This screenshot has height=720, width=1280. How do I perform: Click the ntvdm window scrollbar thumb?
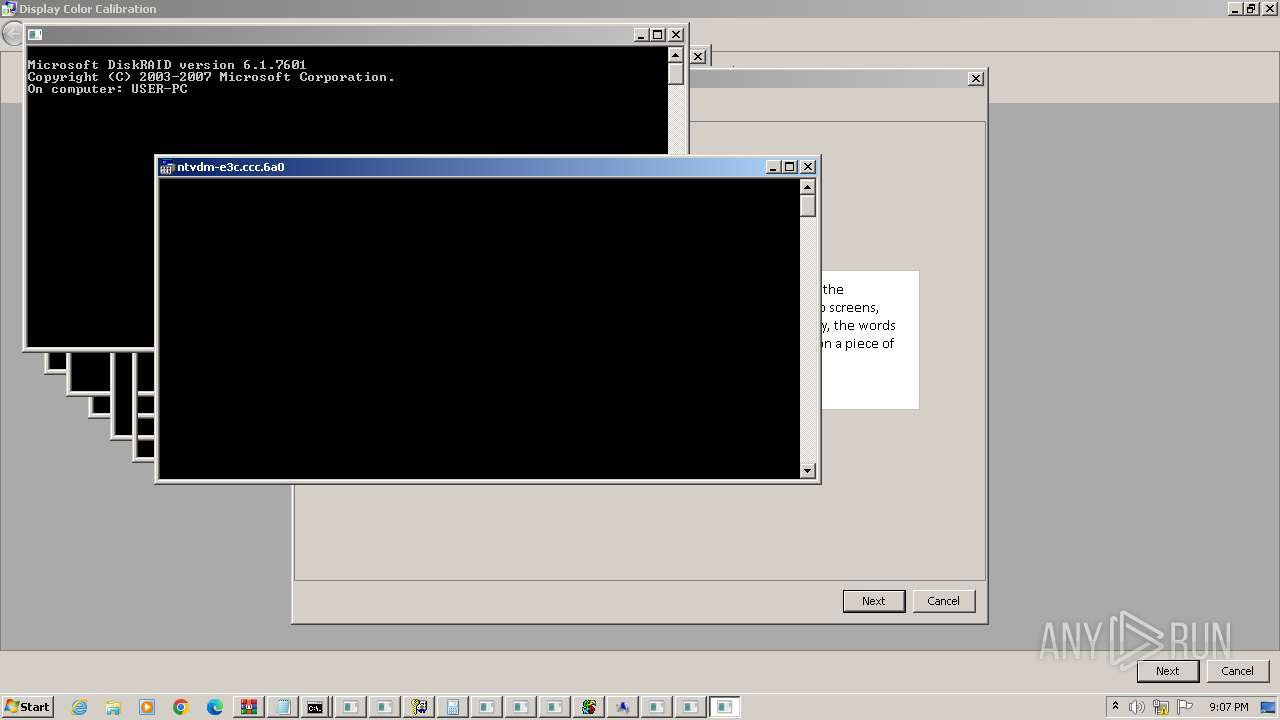(x=808, y=206)
